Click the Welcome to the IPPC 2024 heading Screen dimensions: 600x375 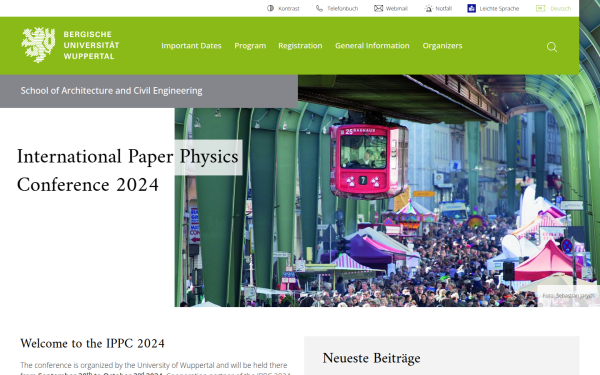click(92, 343)
